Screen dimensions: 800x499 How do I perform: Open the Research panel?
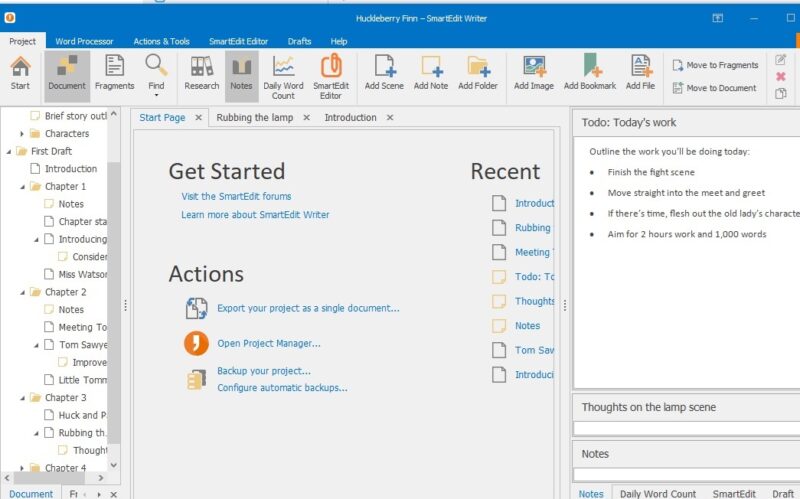point(202,74)
